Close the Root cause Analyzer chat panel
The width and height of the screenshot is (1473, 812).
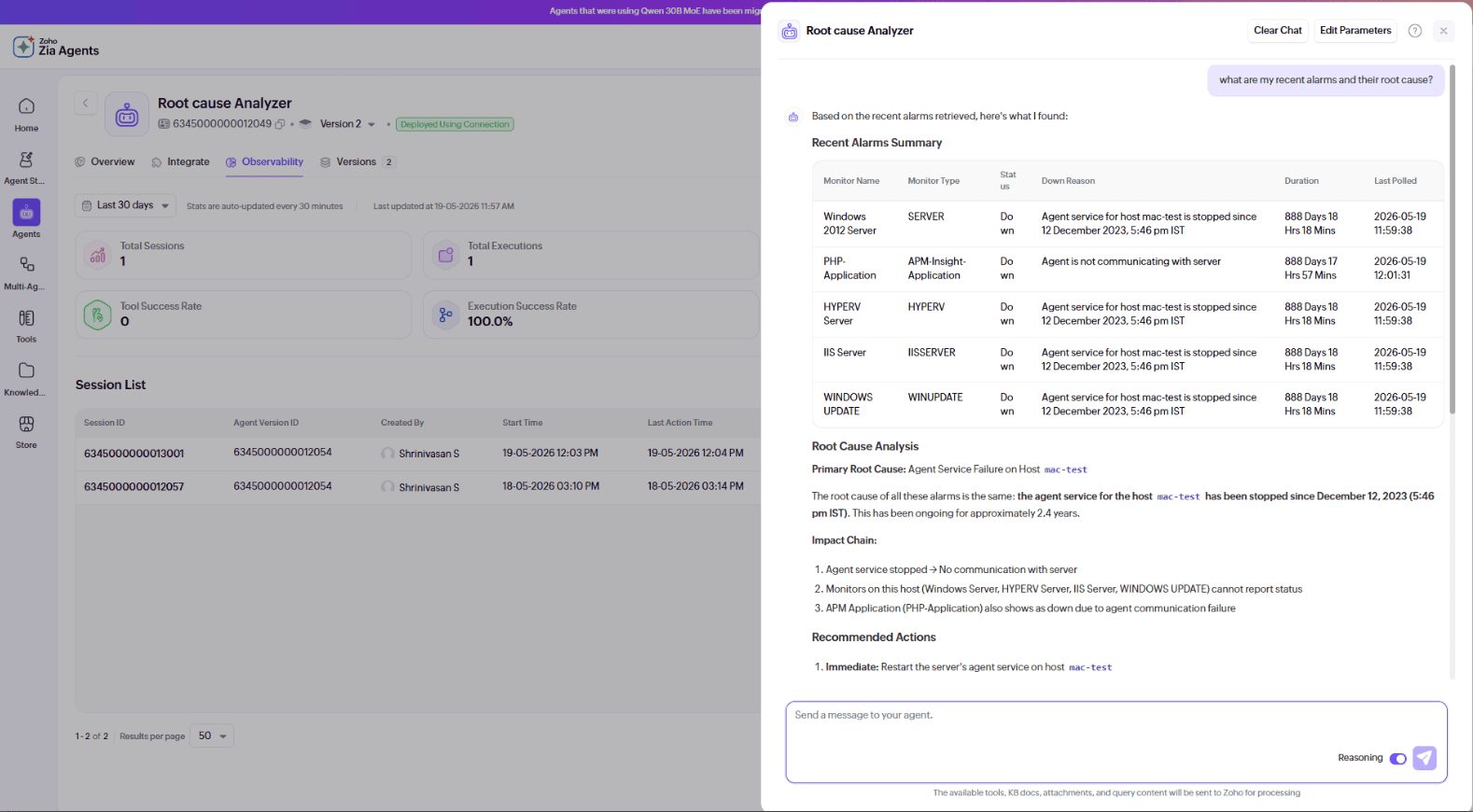coord(1444,31)
